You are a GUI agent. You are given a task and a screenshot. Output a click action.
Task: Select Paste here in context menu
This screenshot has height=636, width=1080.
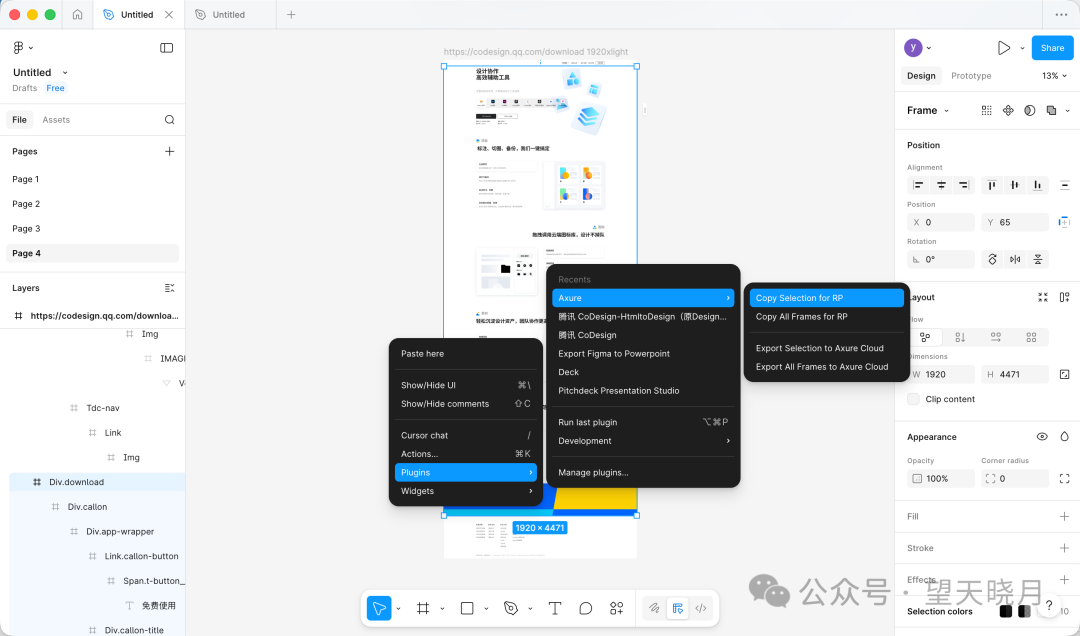coord(466,353)
